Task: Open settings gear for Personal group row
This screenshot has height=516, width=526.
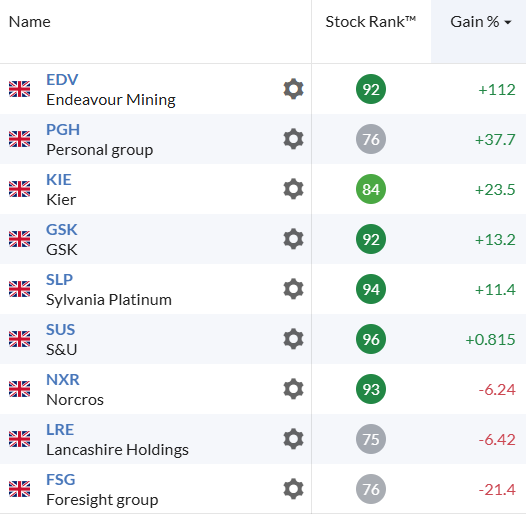Action: 294,139
